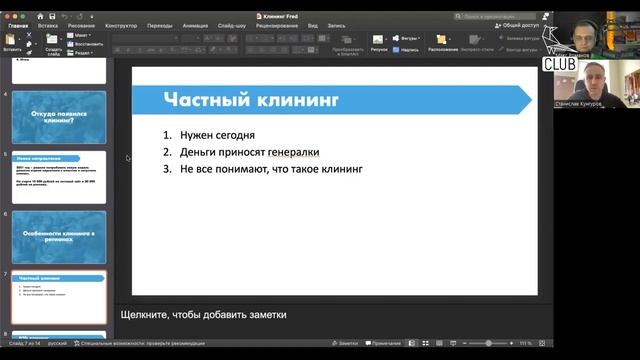This screenshot has height=360, width=640.
Task: Click the feedback icon beside the search field
Action: point(546,16)
